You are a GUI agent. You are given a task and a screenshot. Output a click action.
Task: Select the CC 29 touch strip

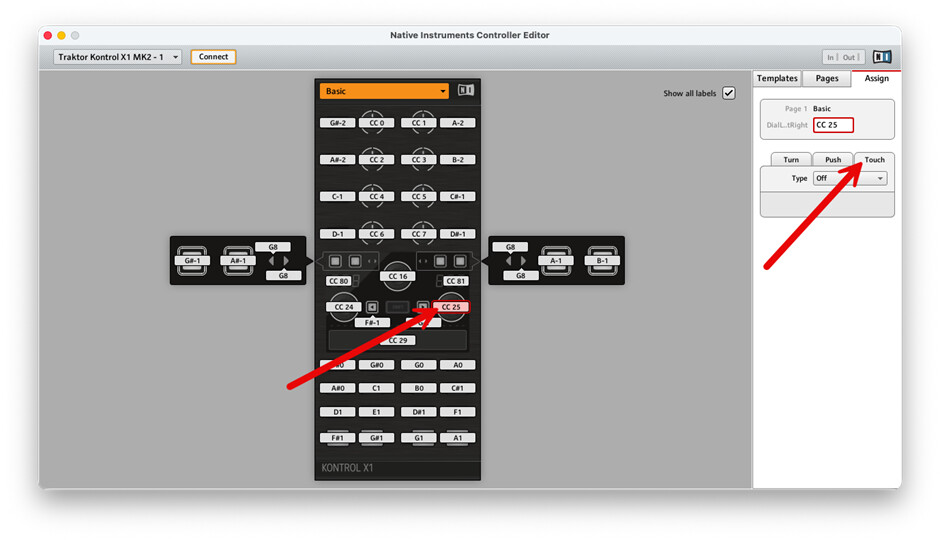click(398, 340)
